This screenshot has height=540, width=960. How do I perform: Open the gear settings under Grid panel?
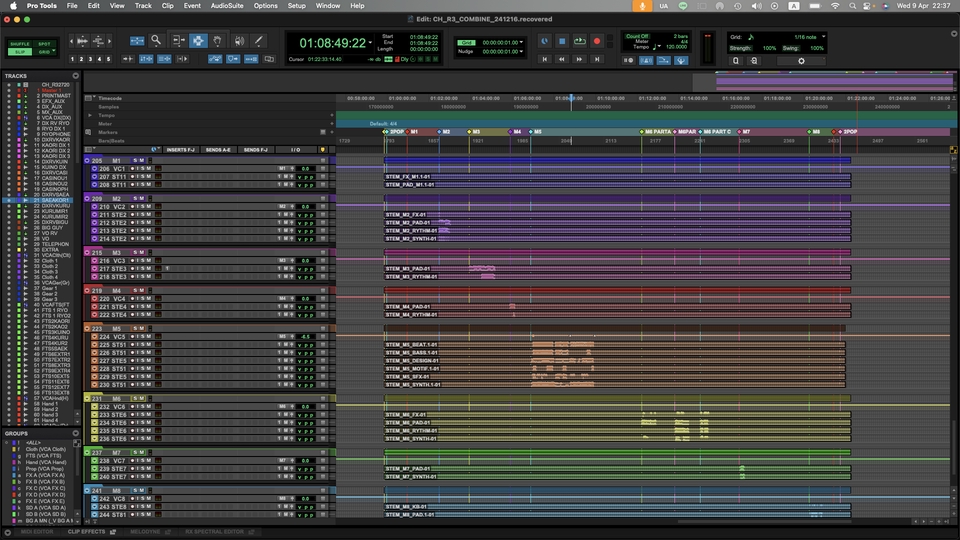[x=800, y=60]
